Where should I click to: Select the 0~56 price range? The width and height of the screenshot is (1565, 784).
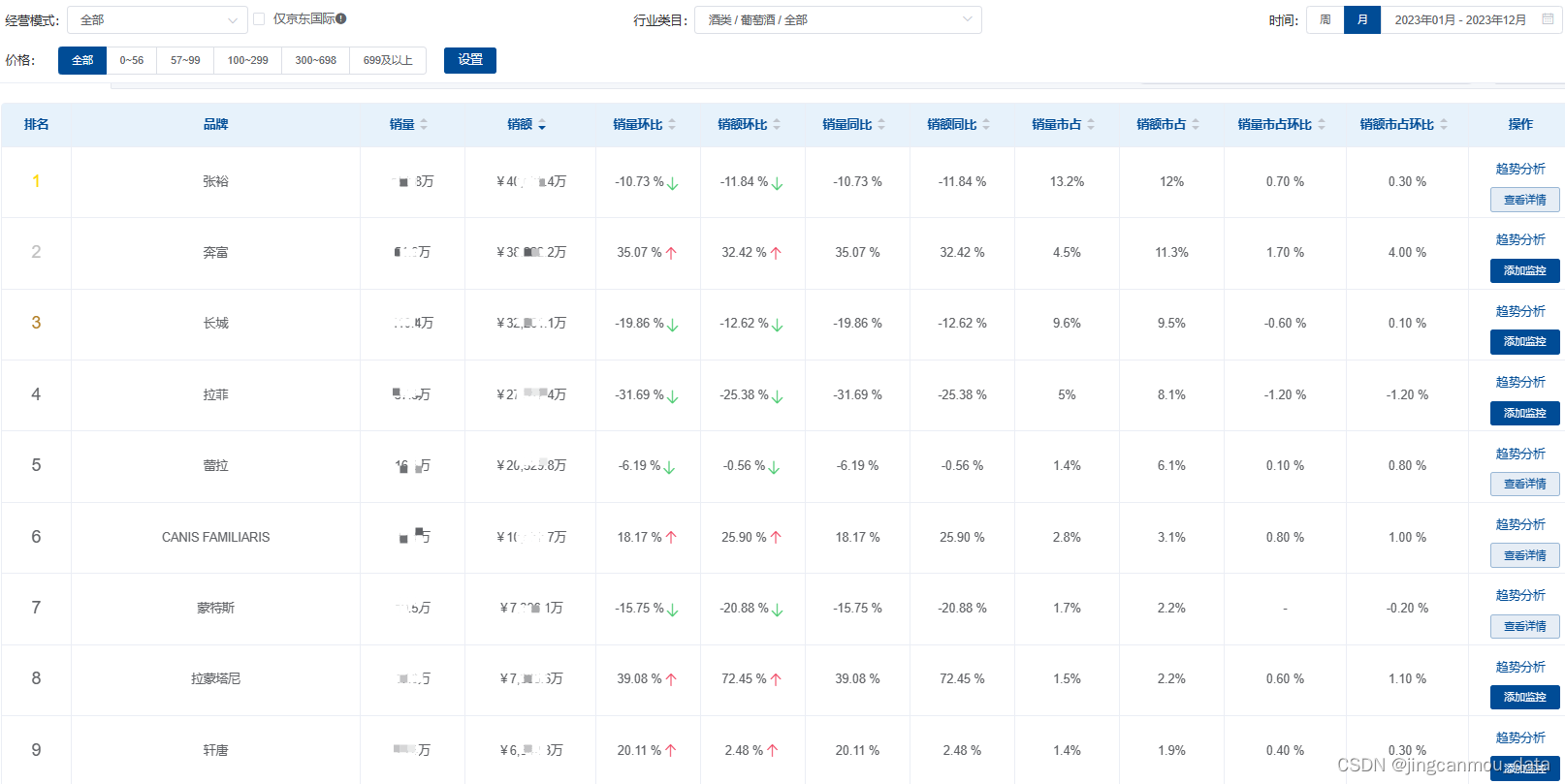point(132,60)
